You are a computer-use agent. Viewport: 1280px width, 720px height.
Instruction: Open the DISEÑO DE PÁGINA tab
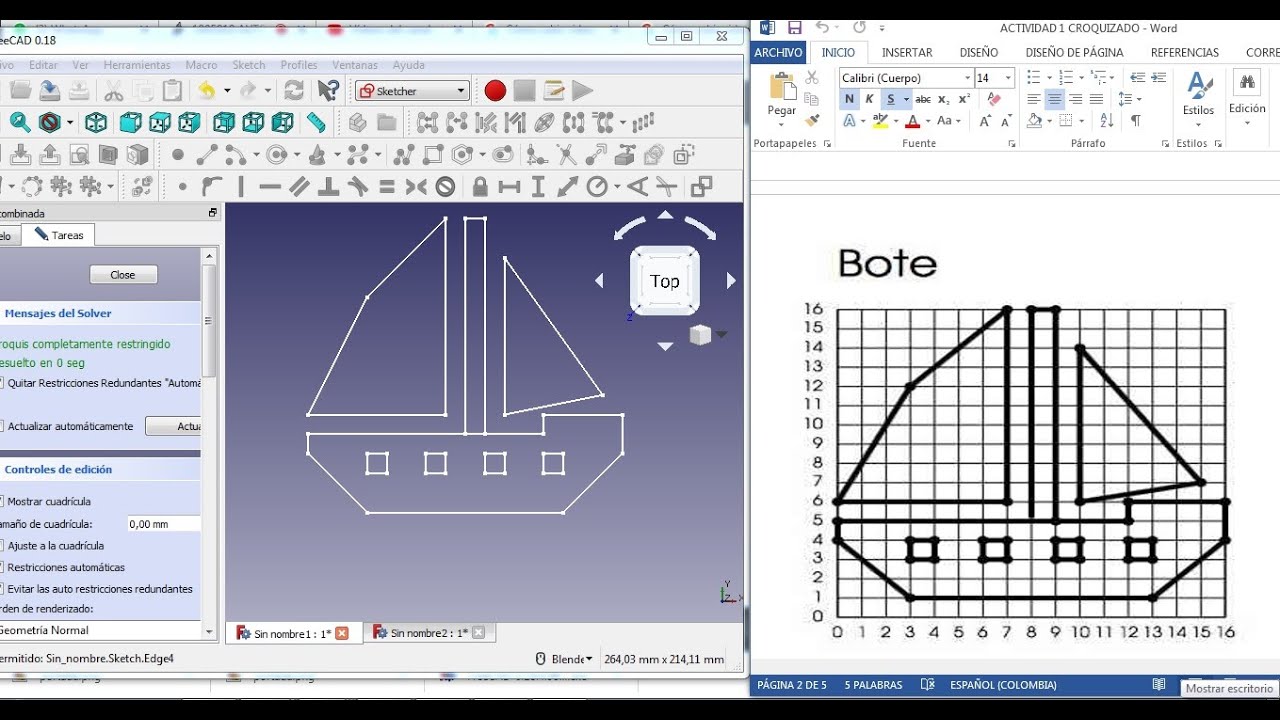[1074, 52]
